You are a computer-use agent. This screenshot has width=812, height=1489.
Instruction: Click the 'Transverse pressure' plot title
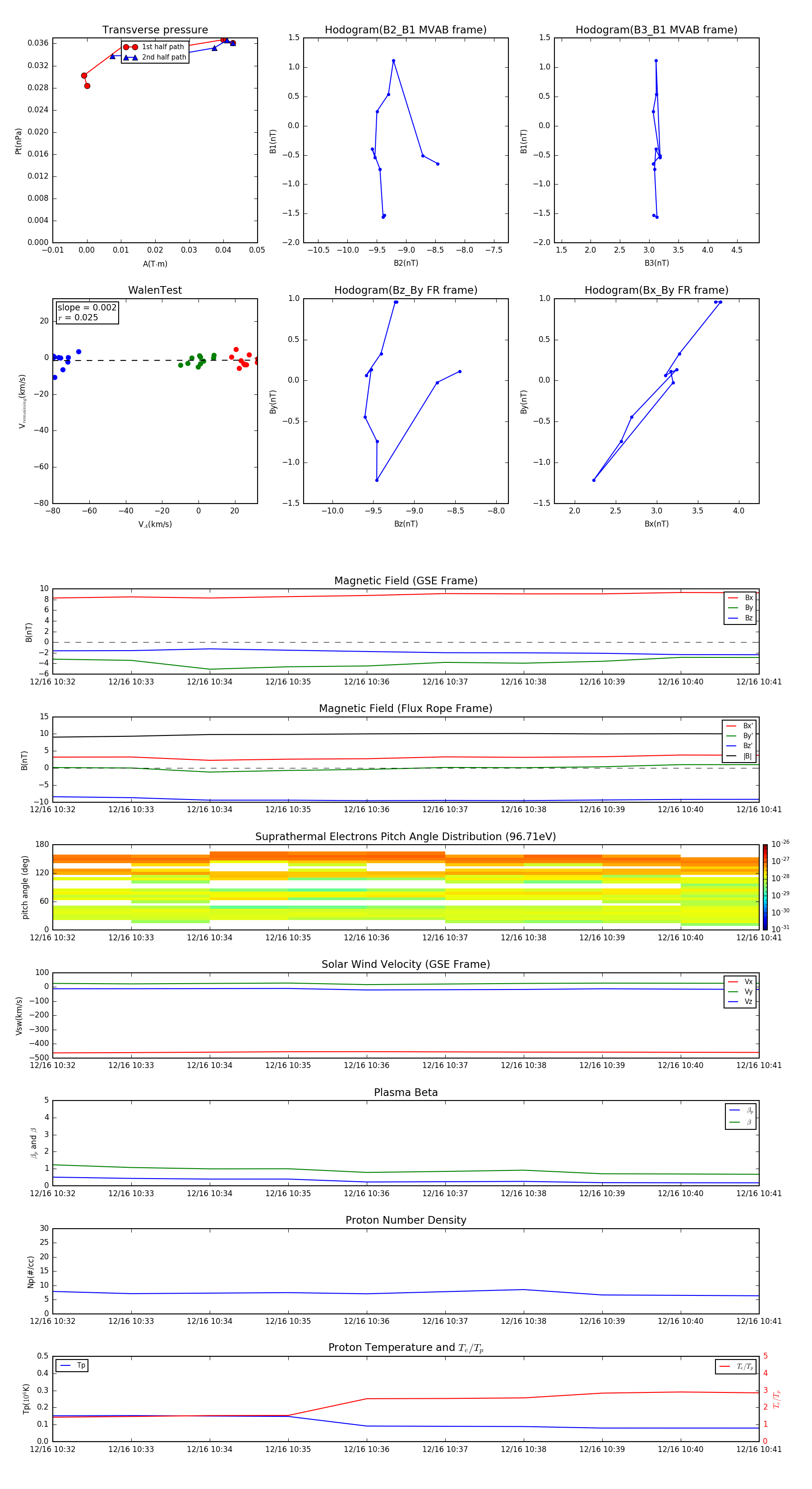click(x=155, y=30)
